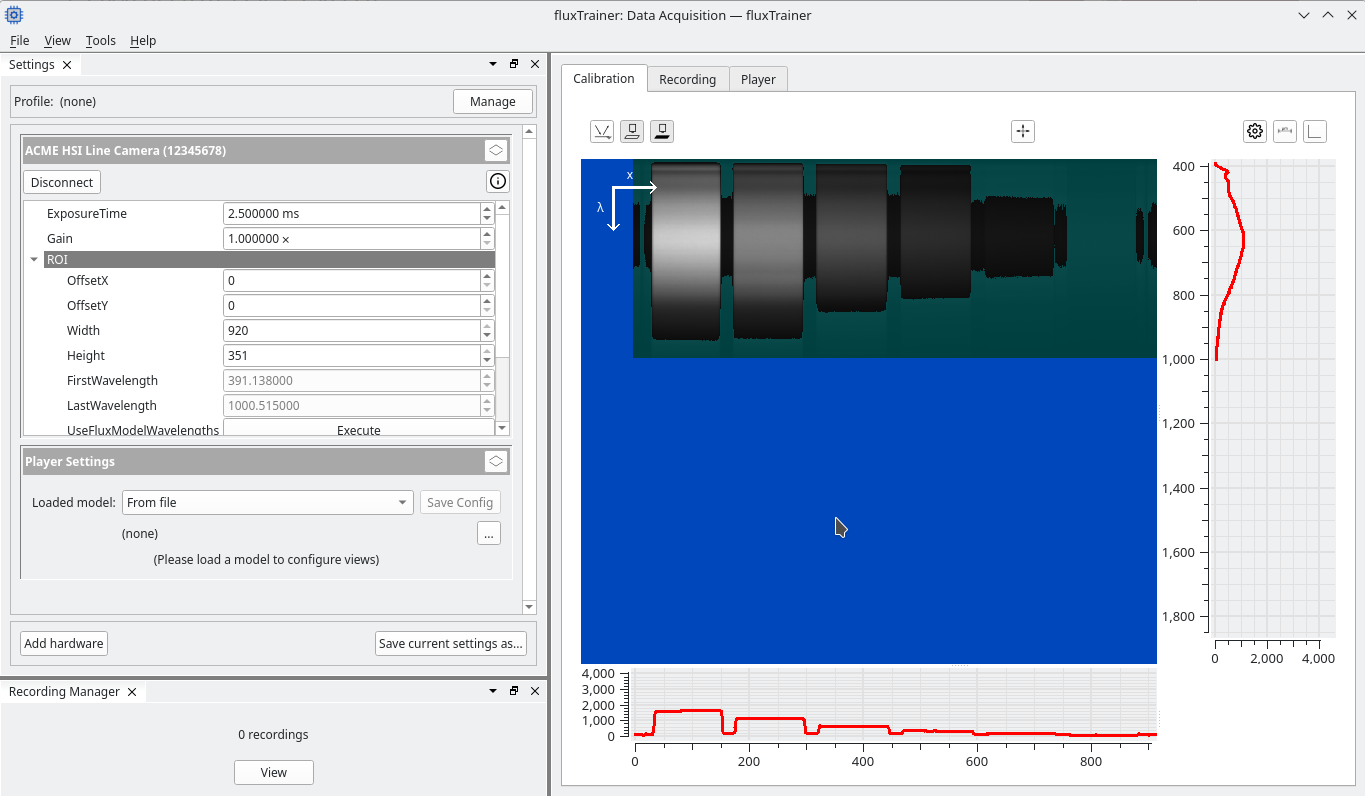Click the '0 recordings' text
Screen dimensions: 1365x796
pyautogui.click(x=273, y=734)
